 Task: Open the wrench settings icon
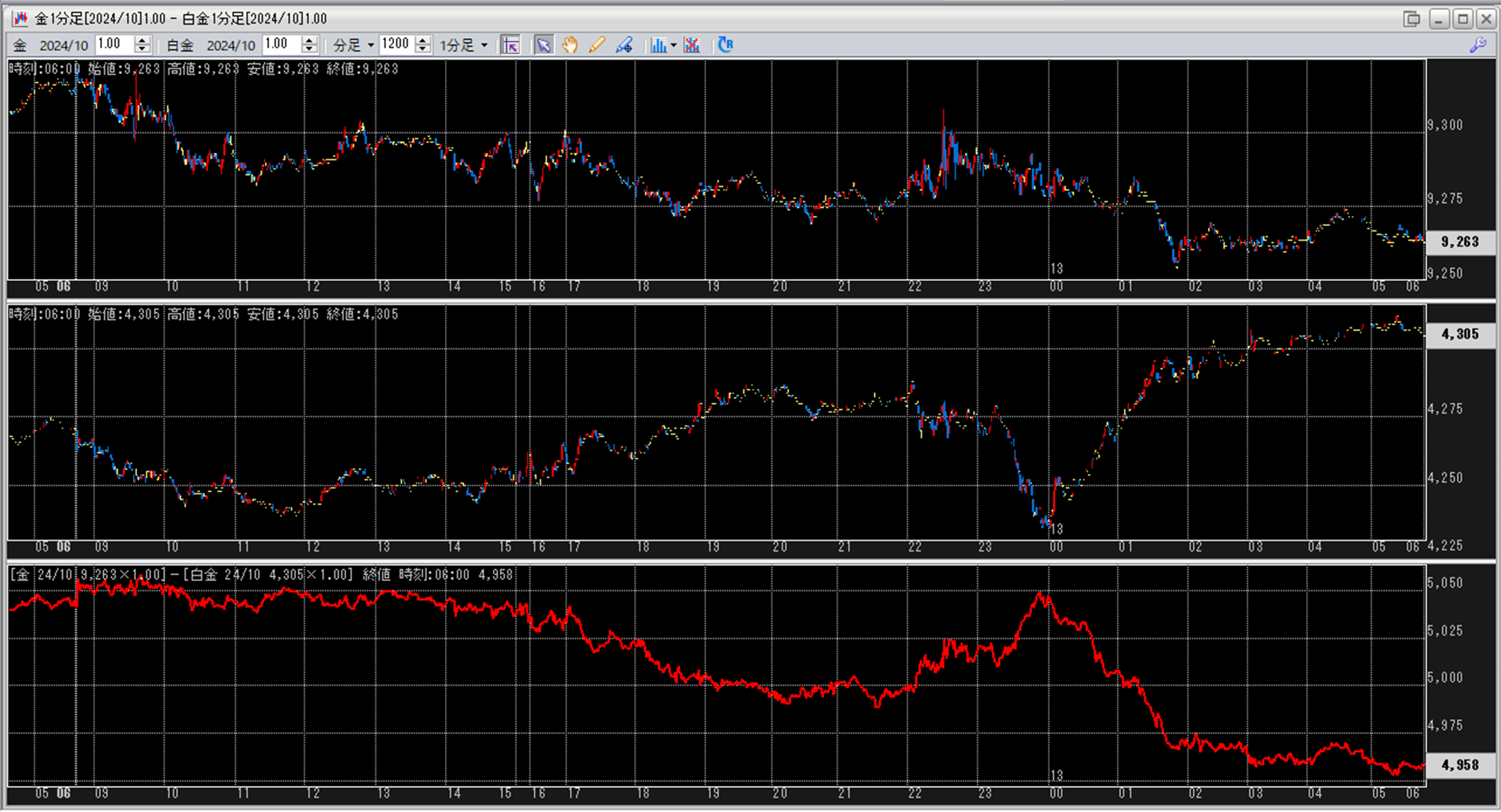(1477, 46)
